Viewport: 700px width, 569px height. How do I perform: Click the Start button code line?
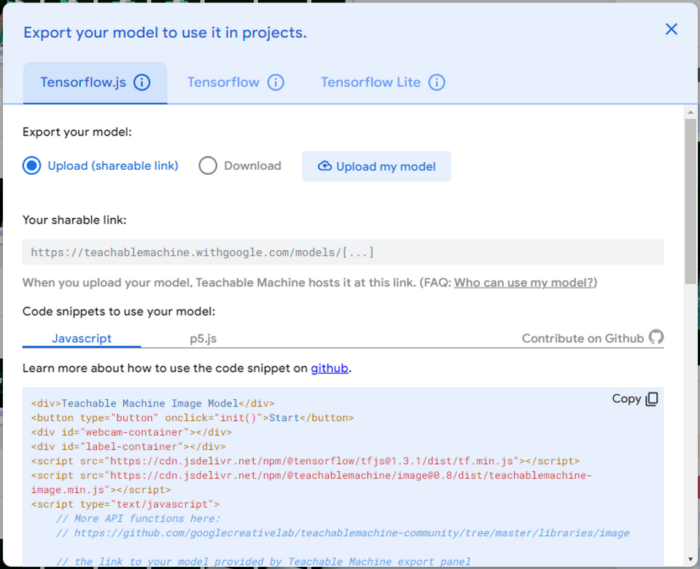192,418
